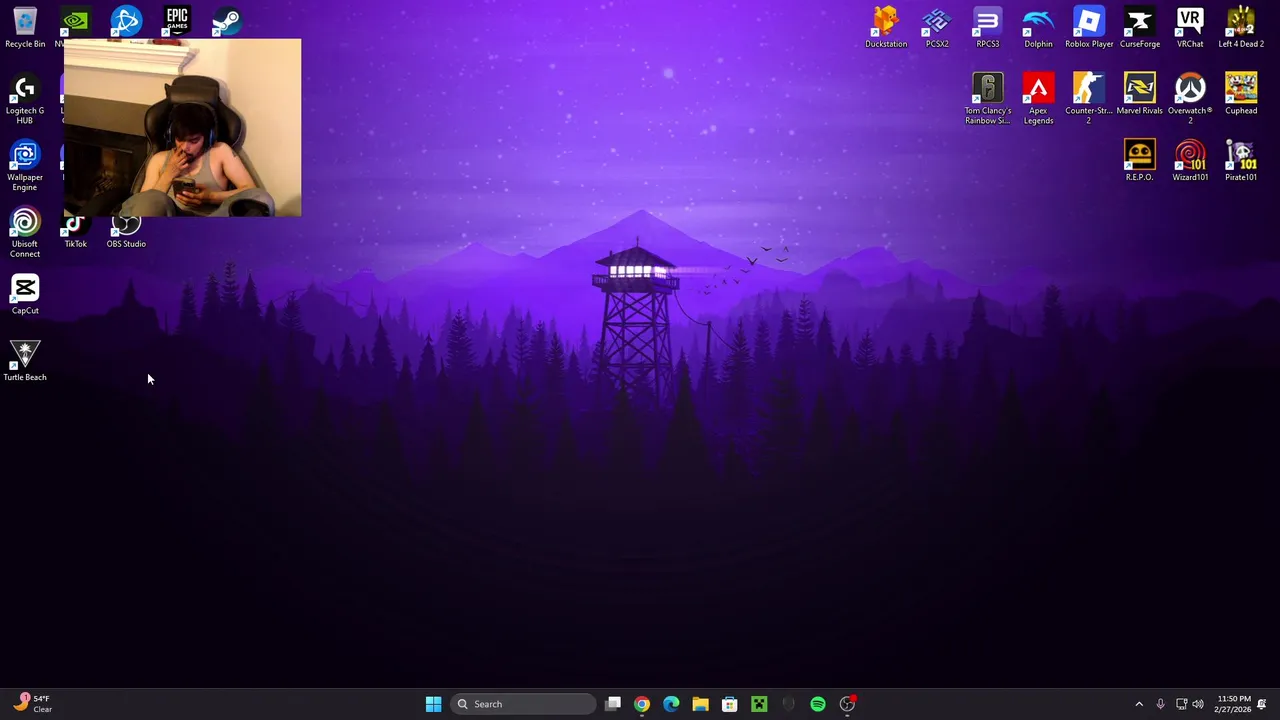
Task: Open Microsoft Store from taskbar
Action: [730, 704]
